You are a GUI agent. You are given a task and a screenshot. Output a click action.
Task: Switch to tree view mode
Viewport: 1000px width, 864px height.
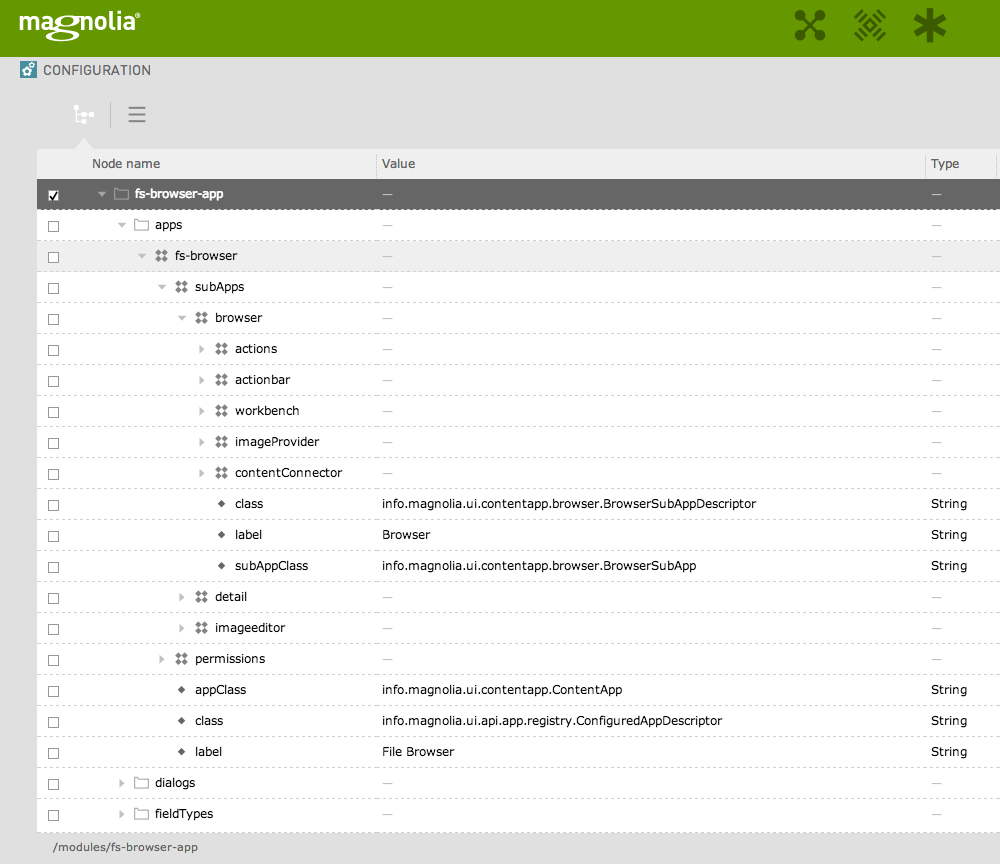84,114
